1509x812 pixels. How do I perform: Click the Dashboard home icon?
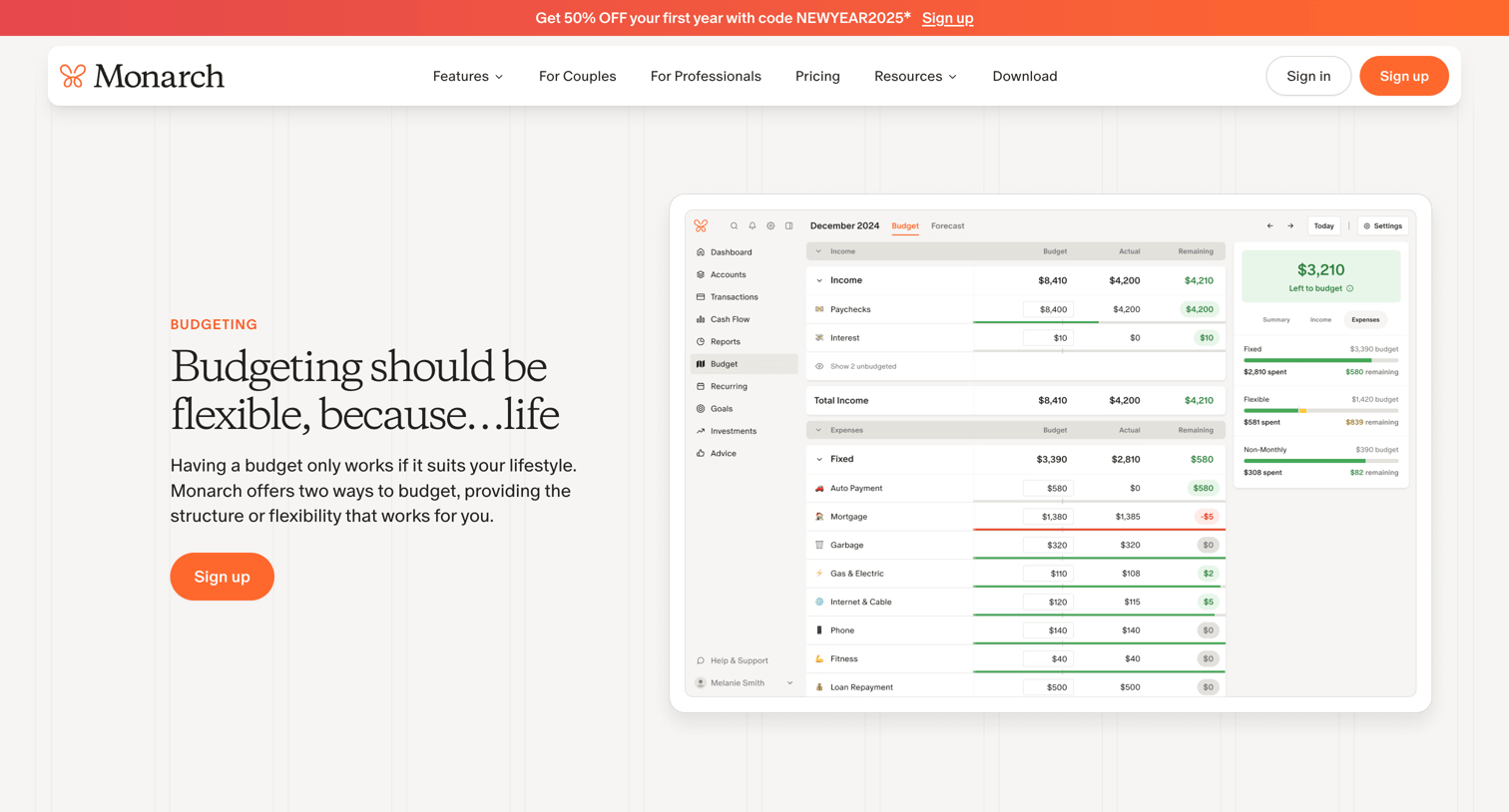tap(701, 252)
